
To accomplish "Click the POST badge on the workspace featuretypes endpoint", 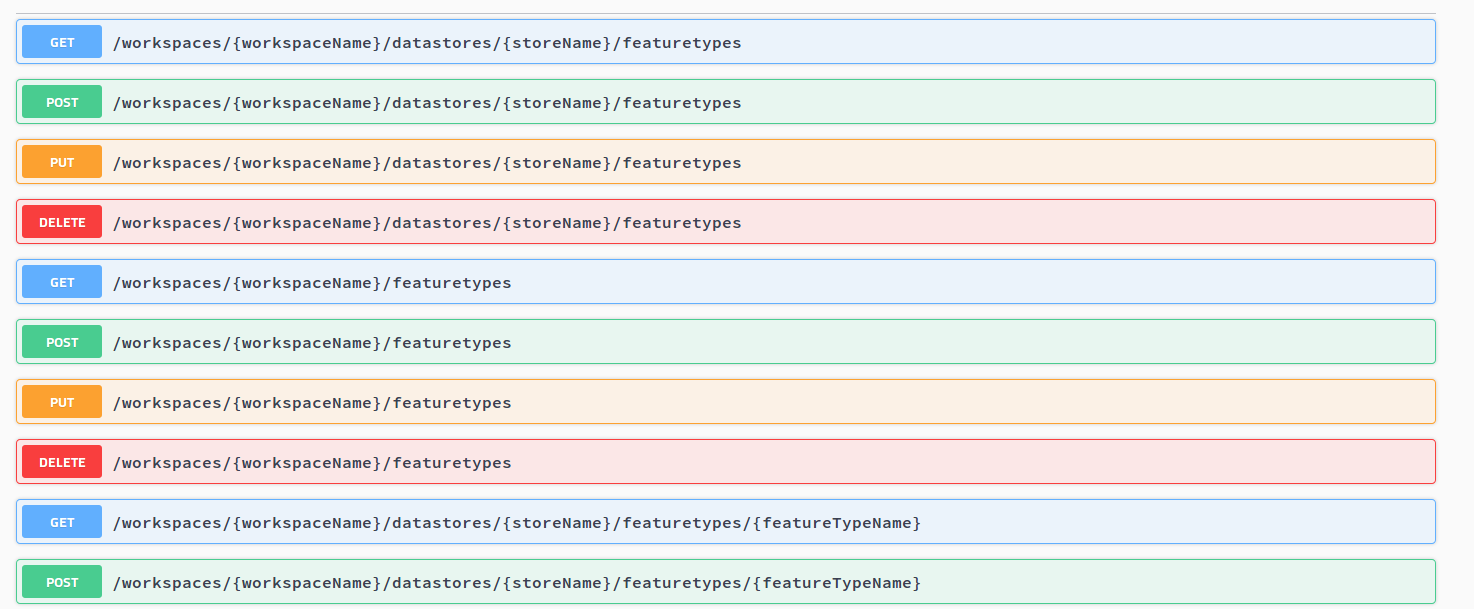I will click(60, 341).
